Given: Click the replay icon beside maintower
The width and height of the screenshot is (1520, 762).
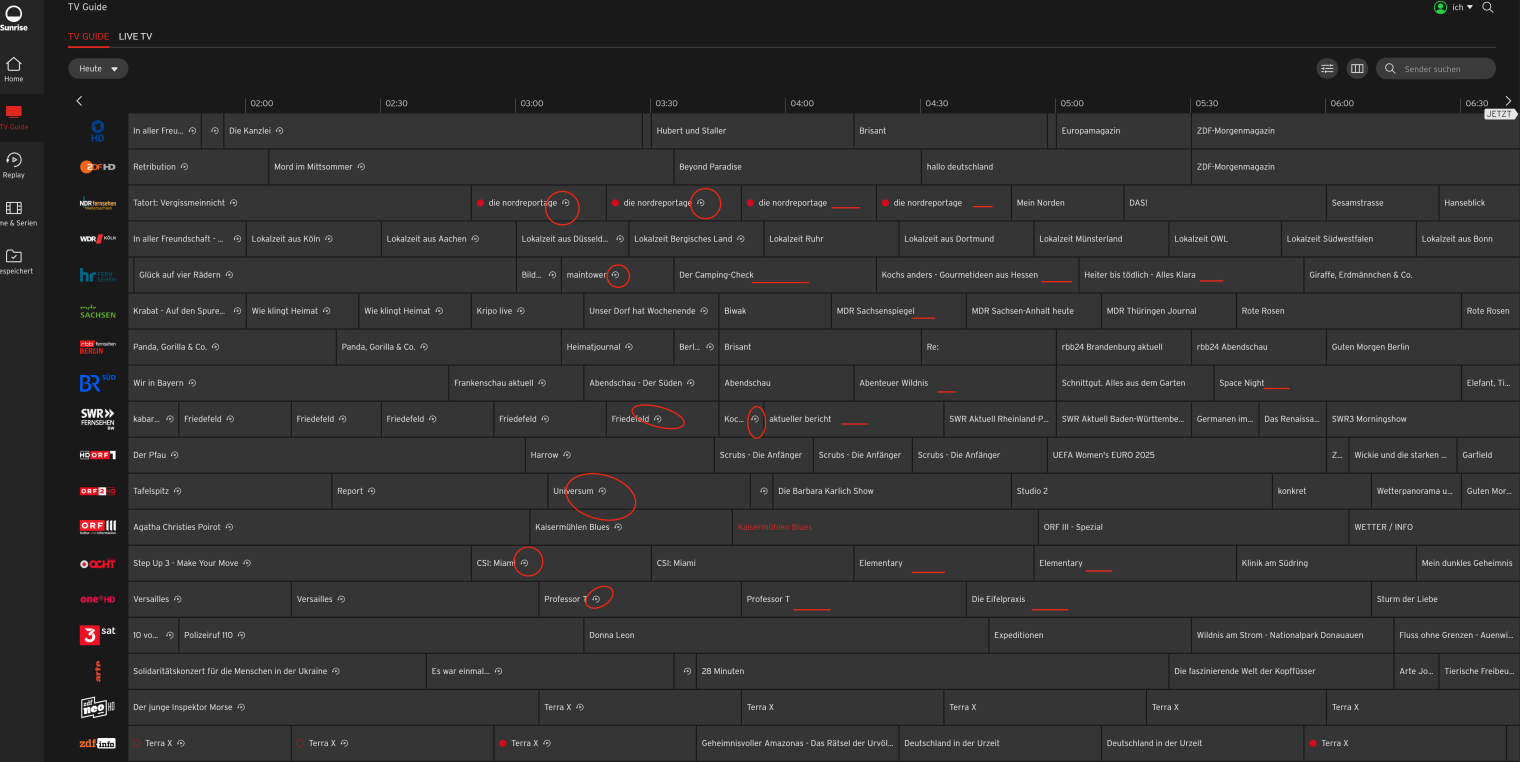Looking at the screenshot, I should click(x=616, y=275).
